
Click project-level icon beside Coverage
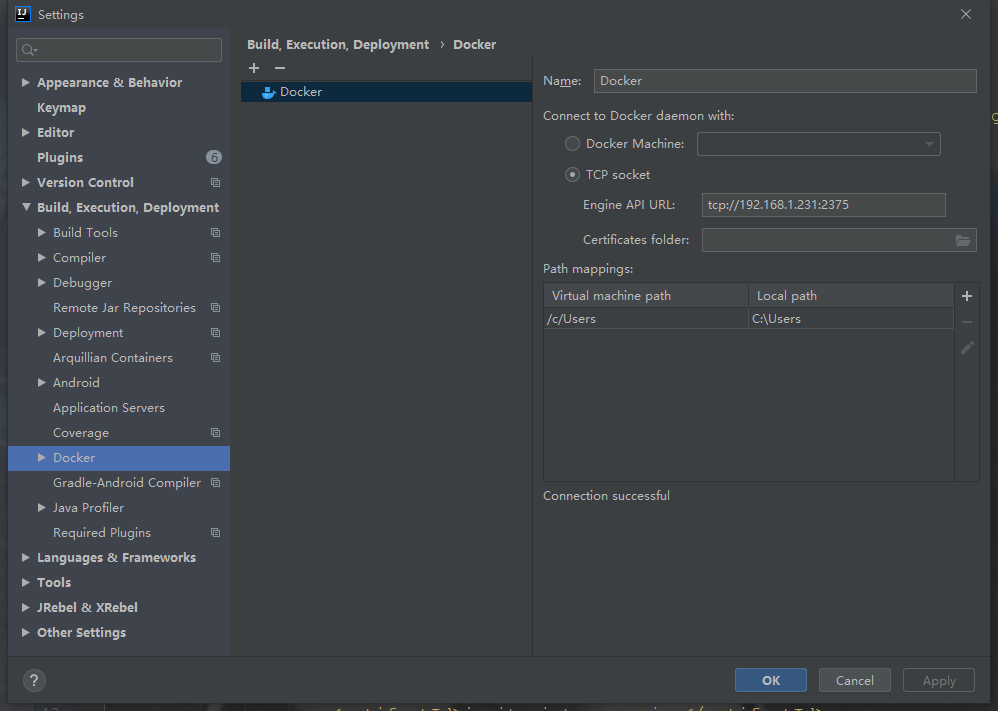click(216, 433)
